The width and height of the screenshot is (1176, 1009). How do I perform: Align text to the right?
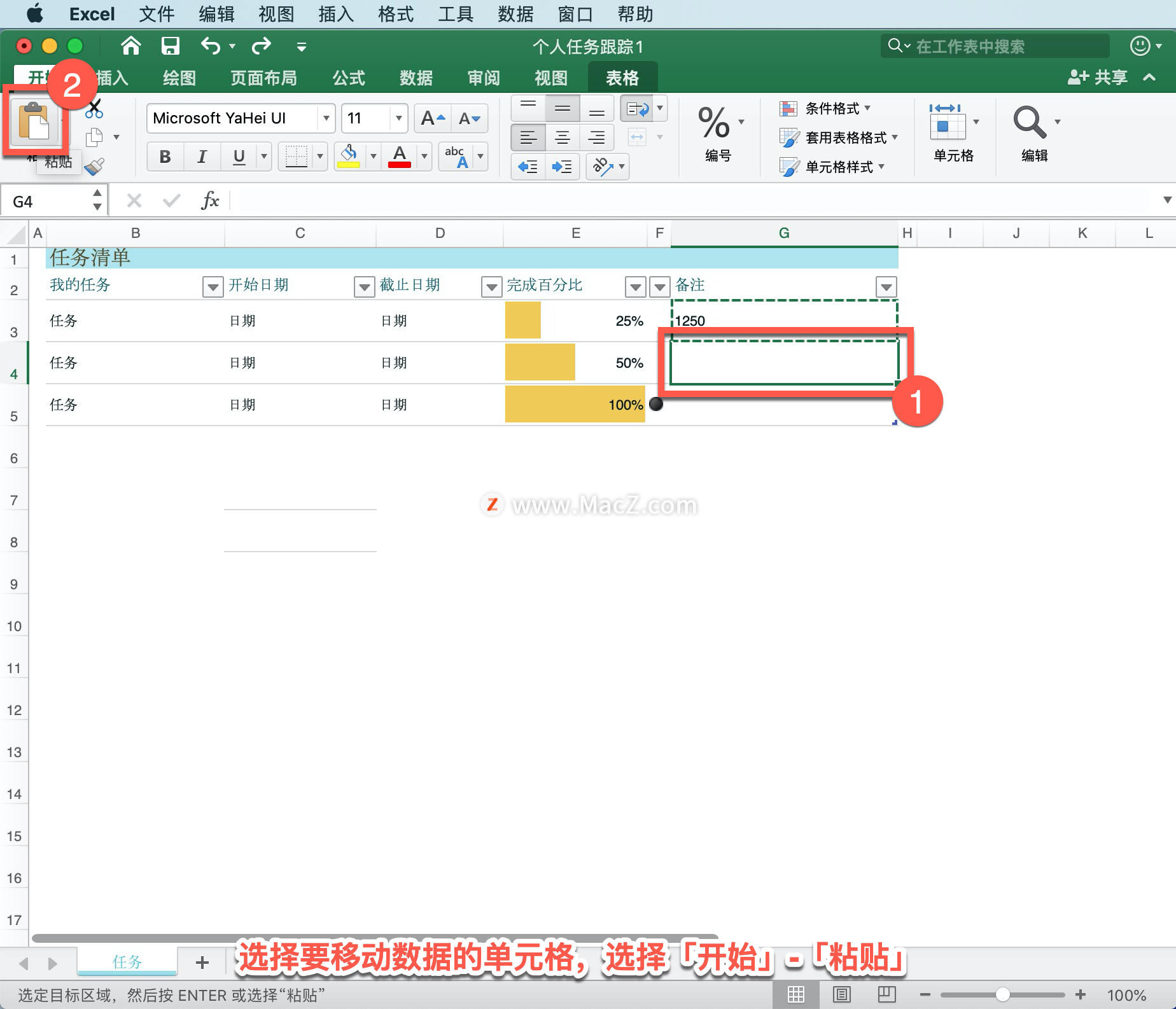point(596,137)
